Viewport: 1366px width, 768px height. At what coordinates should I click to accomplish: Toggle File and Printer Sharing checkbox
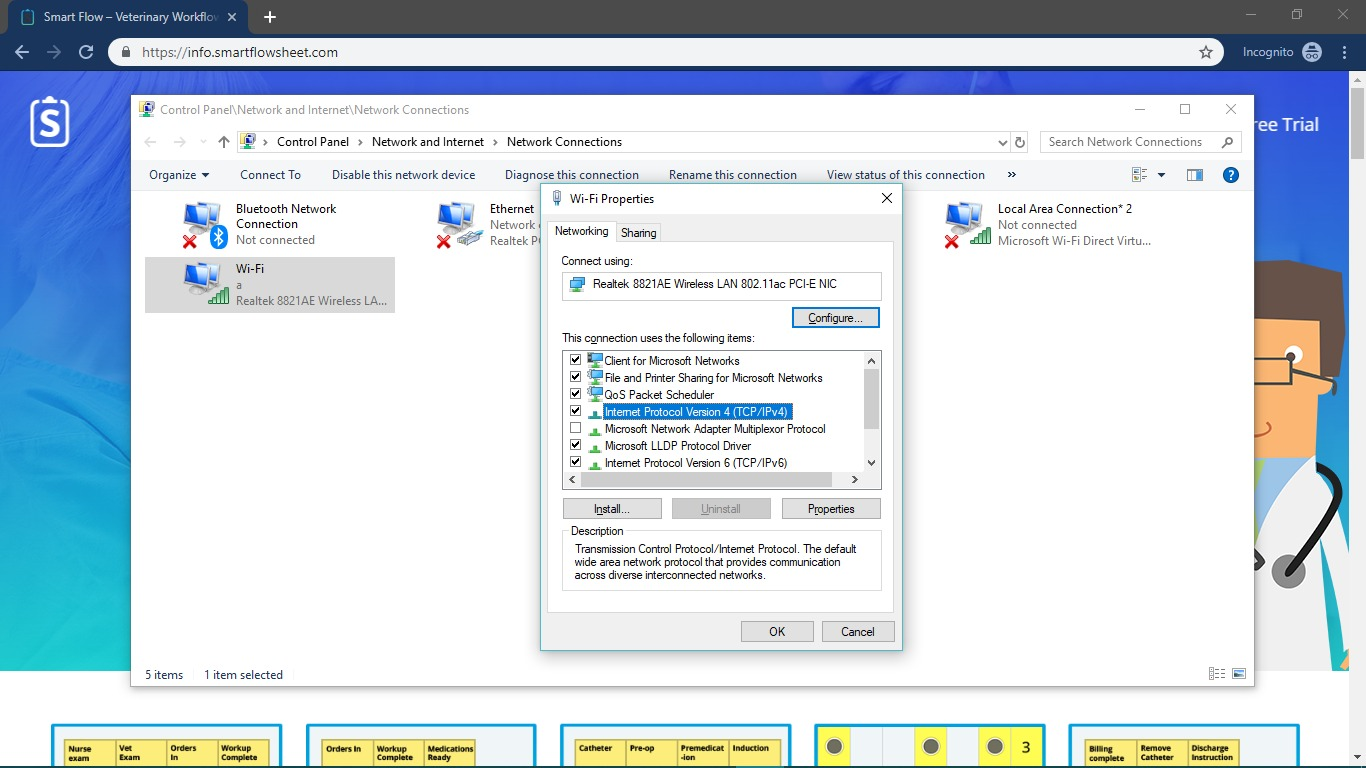pos(575,377)
